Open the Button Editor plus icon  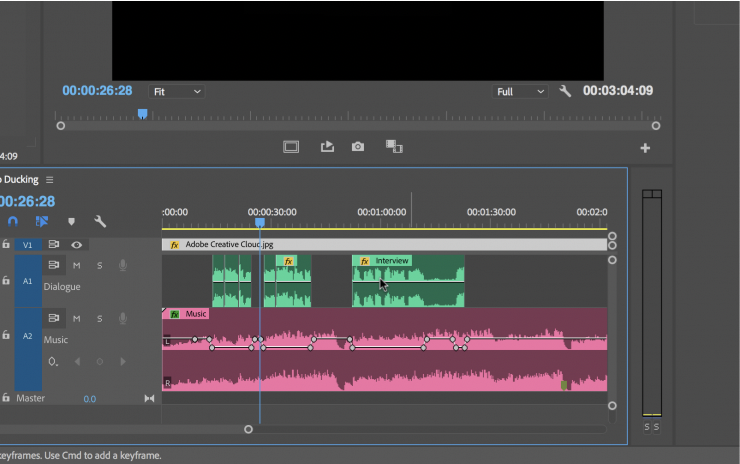[645, 148]
